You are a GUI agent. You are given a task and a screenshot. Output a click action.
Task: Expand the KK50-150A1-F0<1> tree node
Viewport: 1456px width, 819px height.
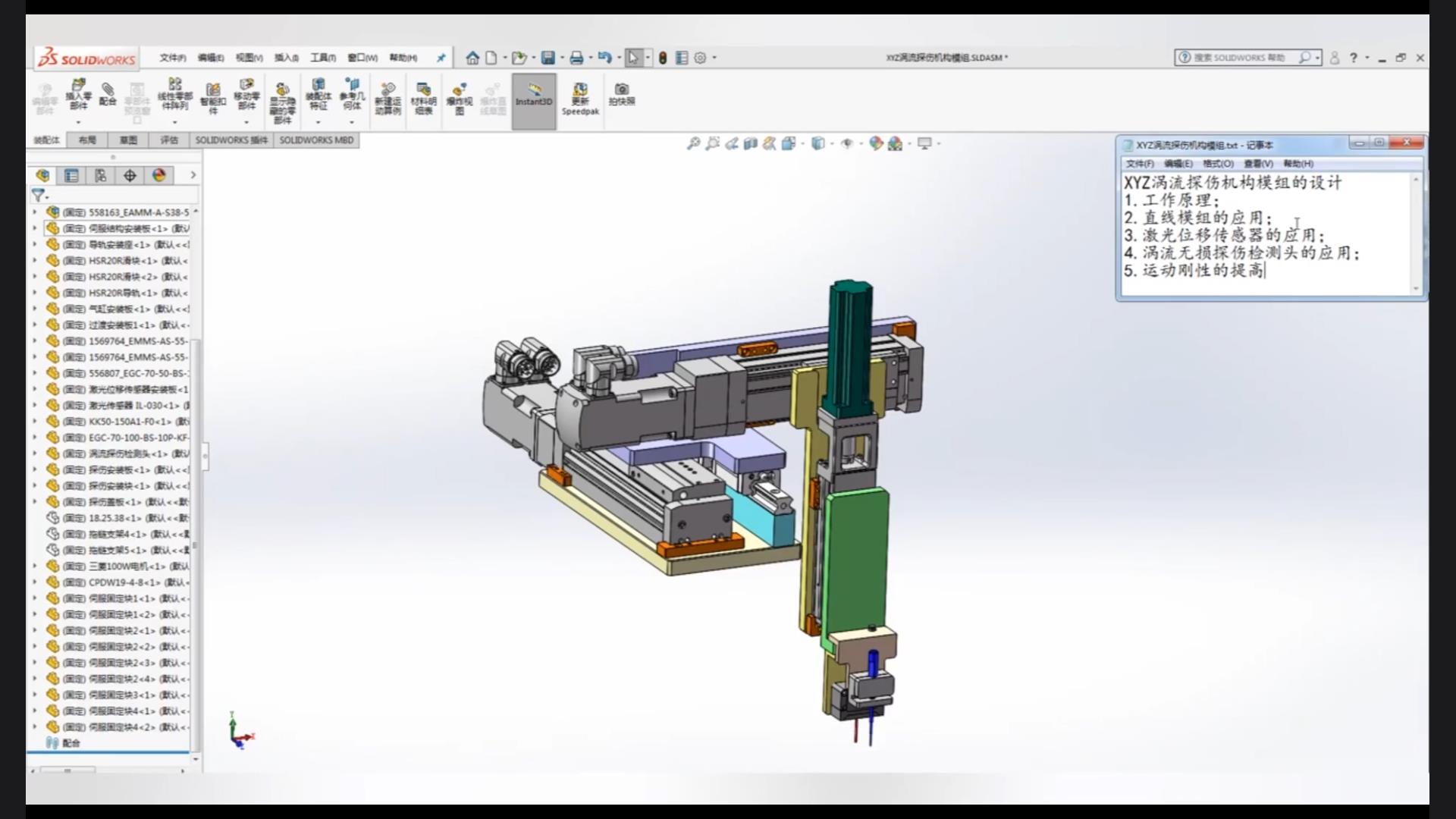click(35, 422)
